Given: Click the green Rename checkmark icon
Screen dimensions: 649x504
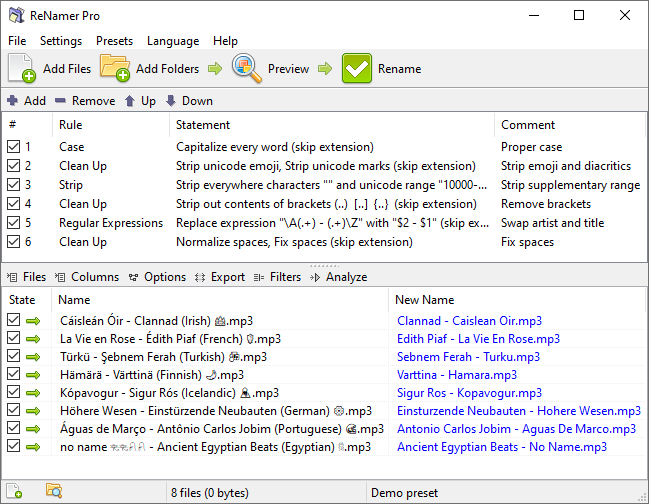Looking at the screenshot, I should tap(356, 69).
